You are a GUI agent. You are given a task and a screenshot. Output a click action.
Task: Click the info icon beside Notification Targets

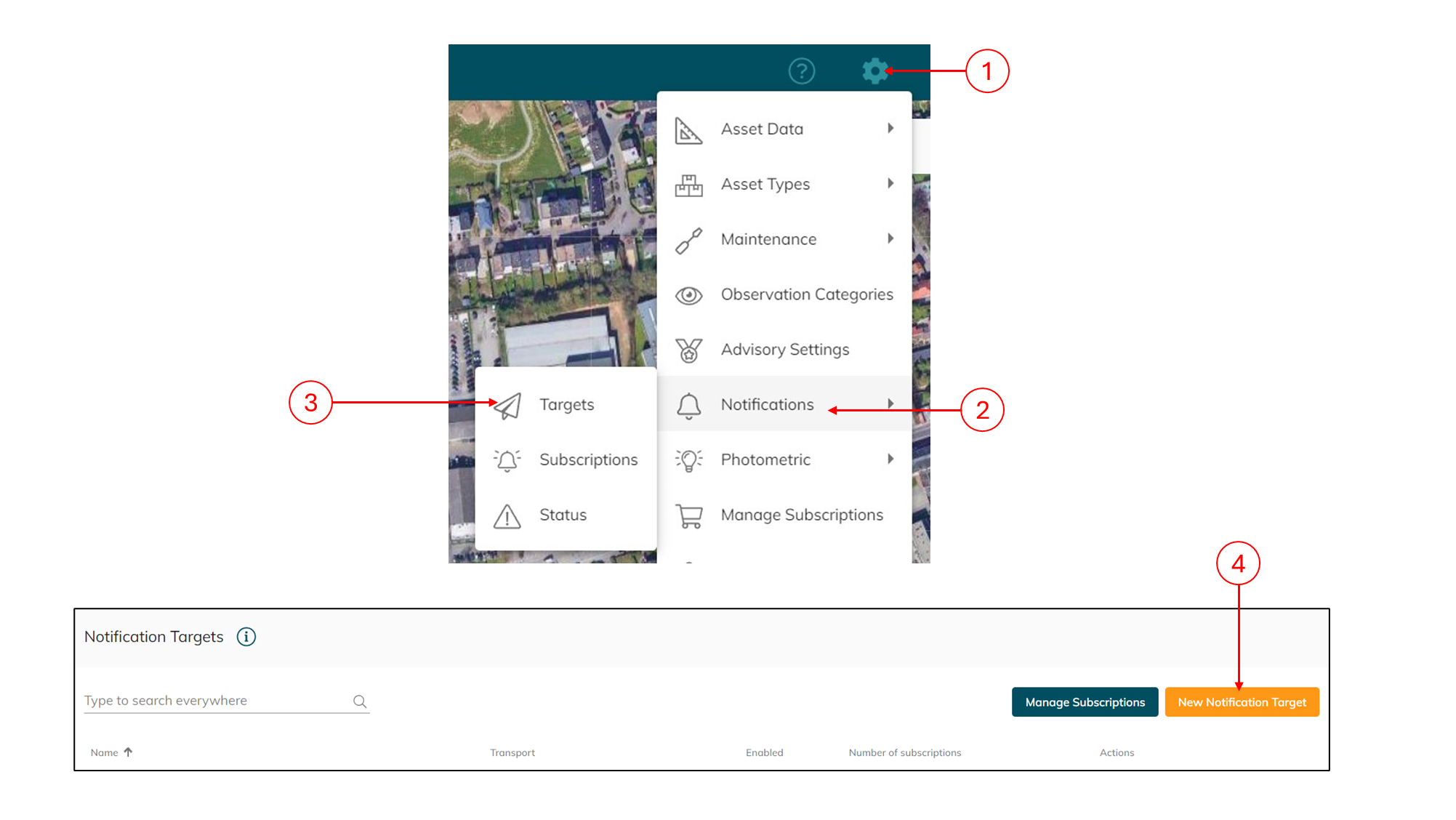pyautogui.click(x=246, y=637)
